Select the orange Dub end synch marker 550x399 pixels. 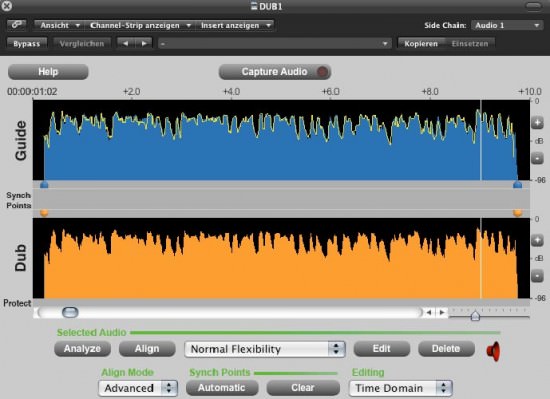pos(517,212)
